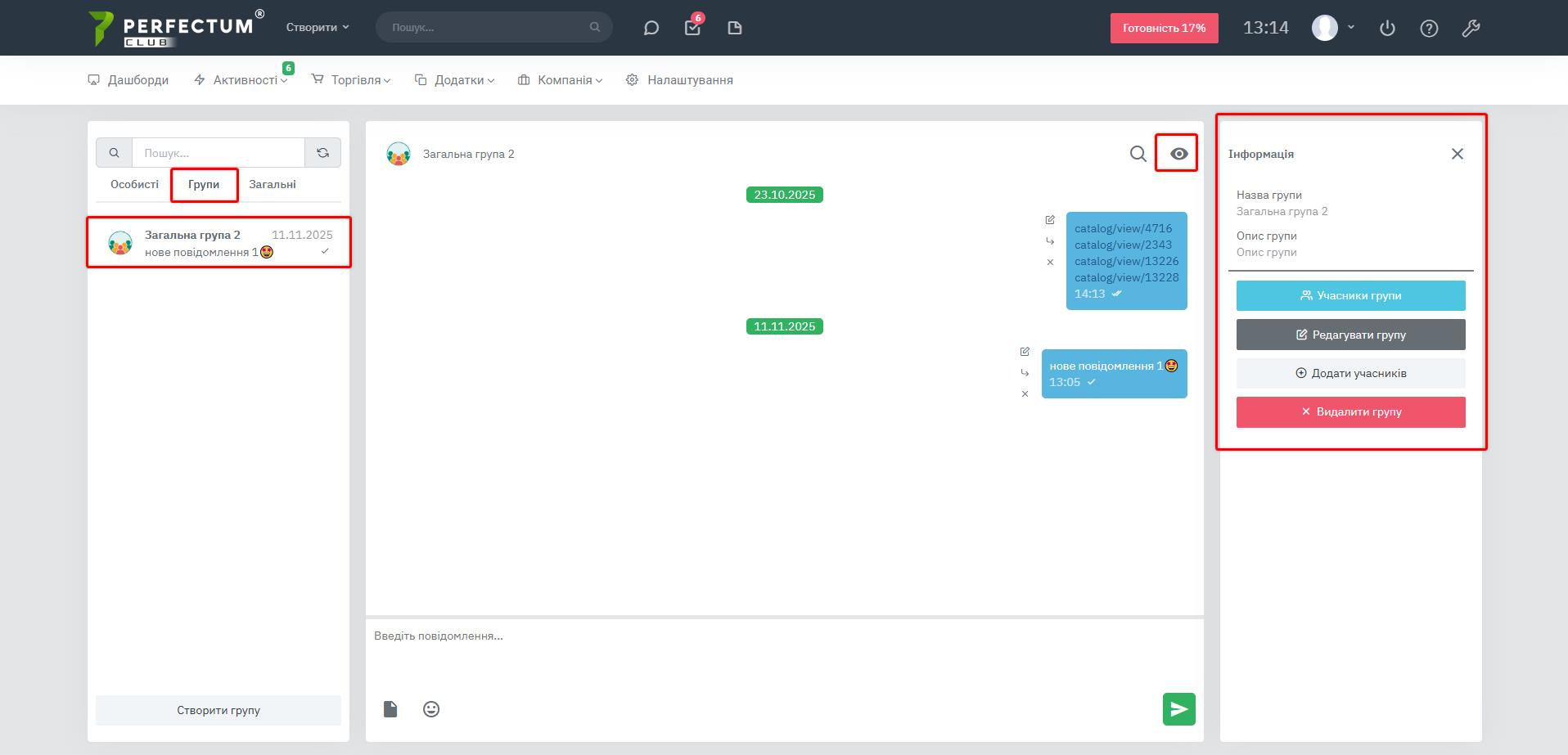
Task: Refresh the chat list
Action: tap(323, 153)
